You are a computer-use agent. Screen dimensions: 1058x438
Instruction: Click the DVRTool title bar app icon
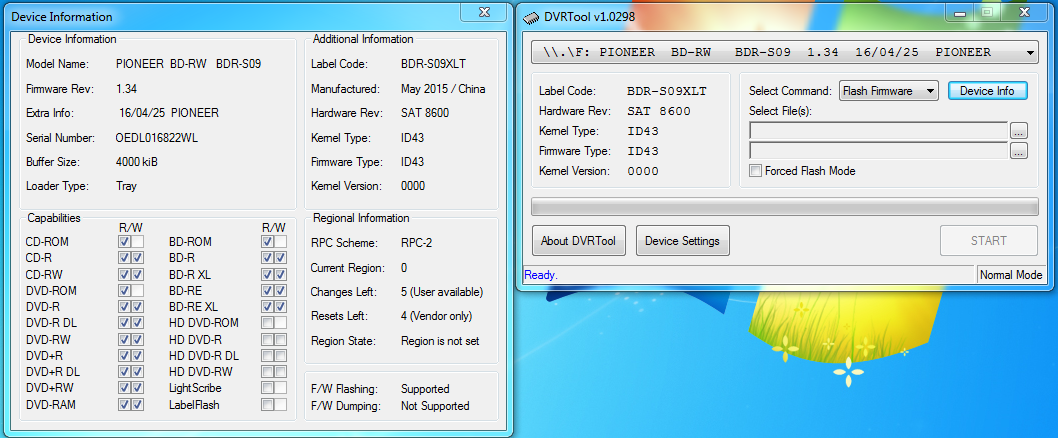(x=532, y=17)
